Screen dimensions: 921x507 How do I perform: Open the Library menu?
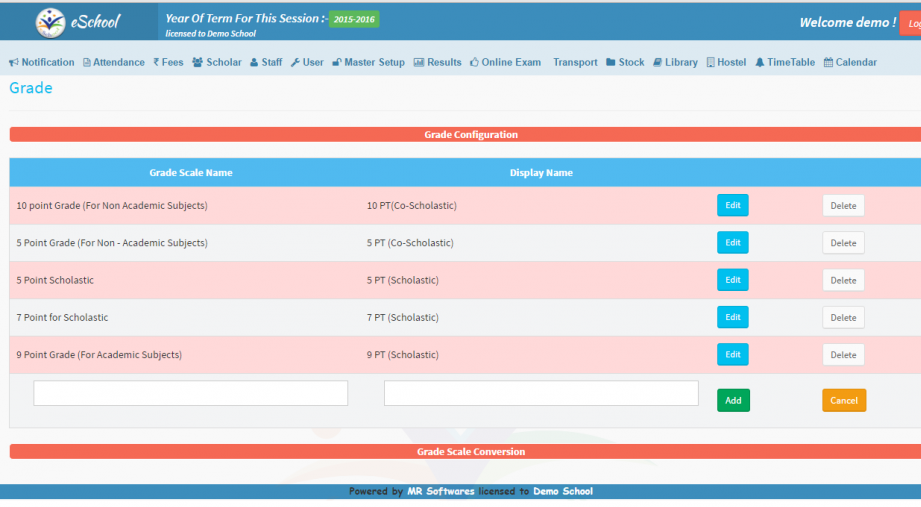click(x=675, y=62)
